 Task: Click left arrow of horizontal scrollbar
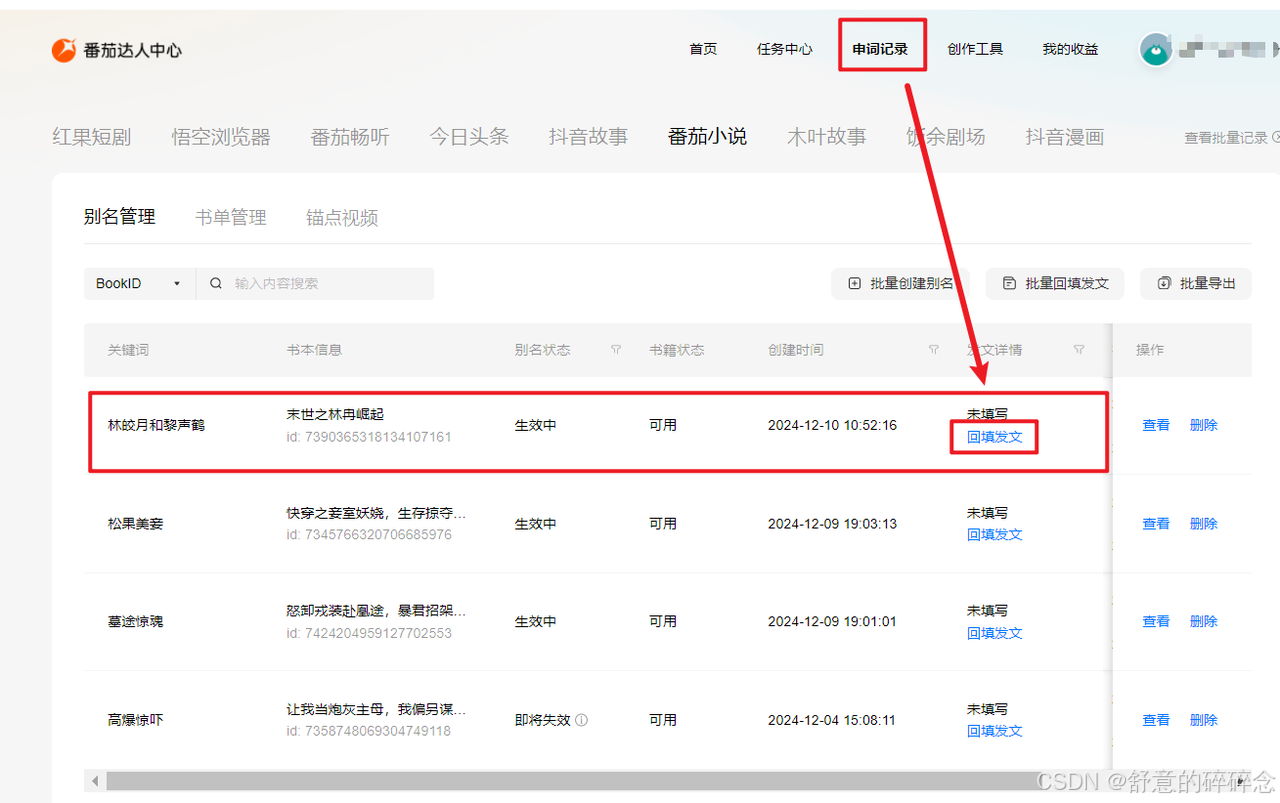coord(96,780)
